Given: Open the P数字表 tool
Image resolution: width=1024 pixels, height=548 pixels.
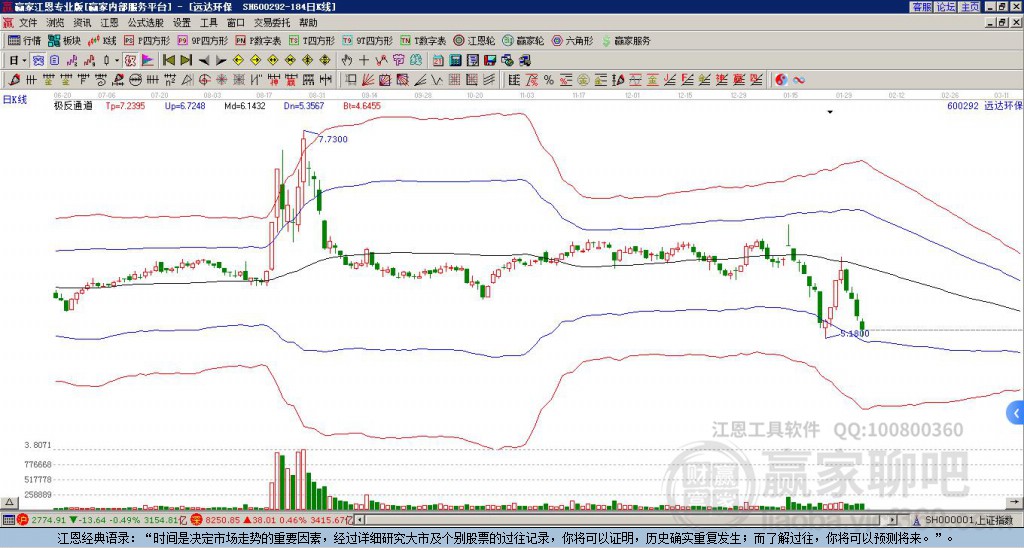Looking at the screenshot, I should coord(259,40).
